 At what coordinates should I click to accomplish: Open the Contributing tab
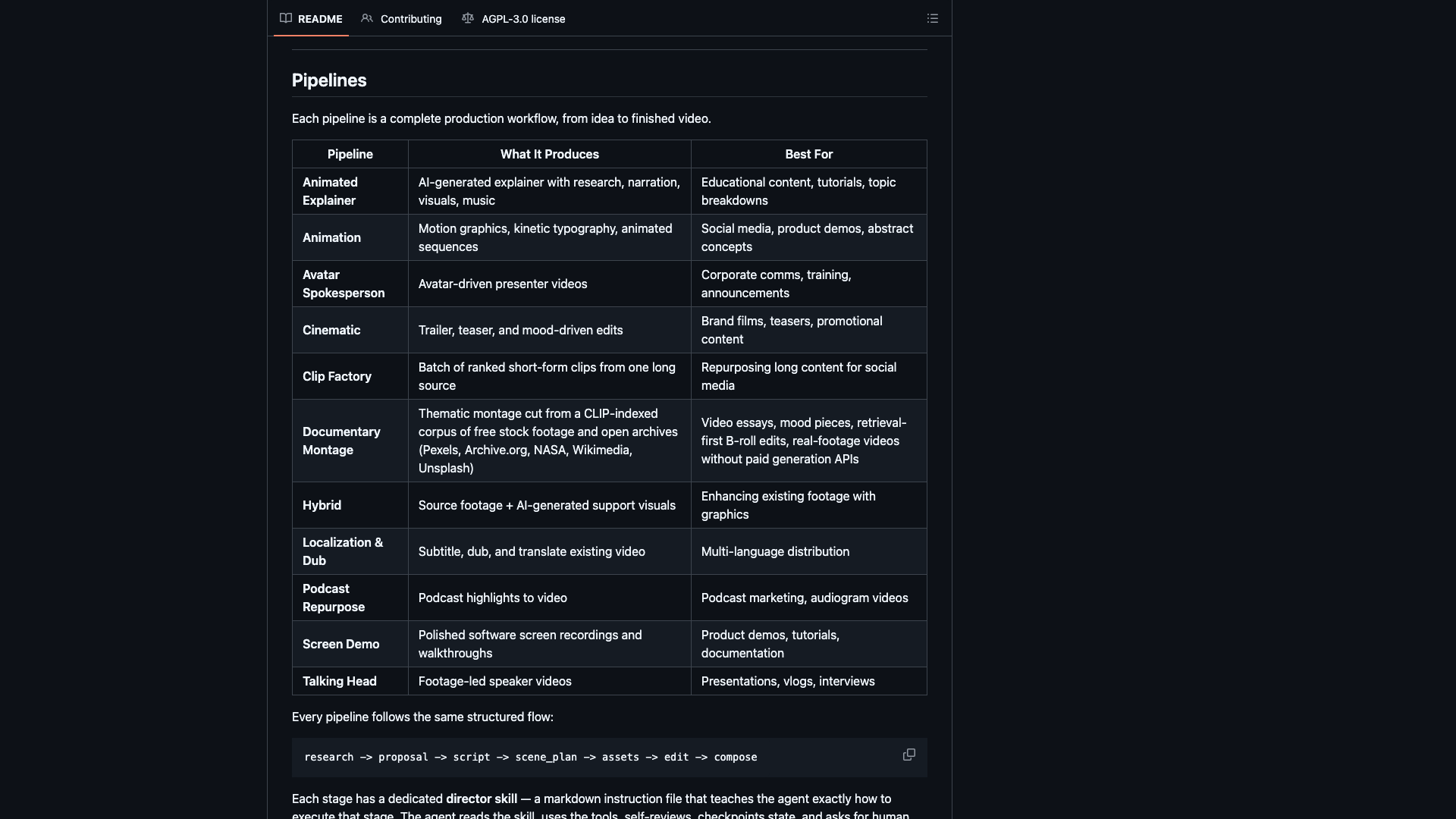pos(401,18)
